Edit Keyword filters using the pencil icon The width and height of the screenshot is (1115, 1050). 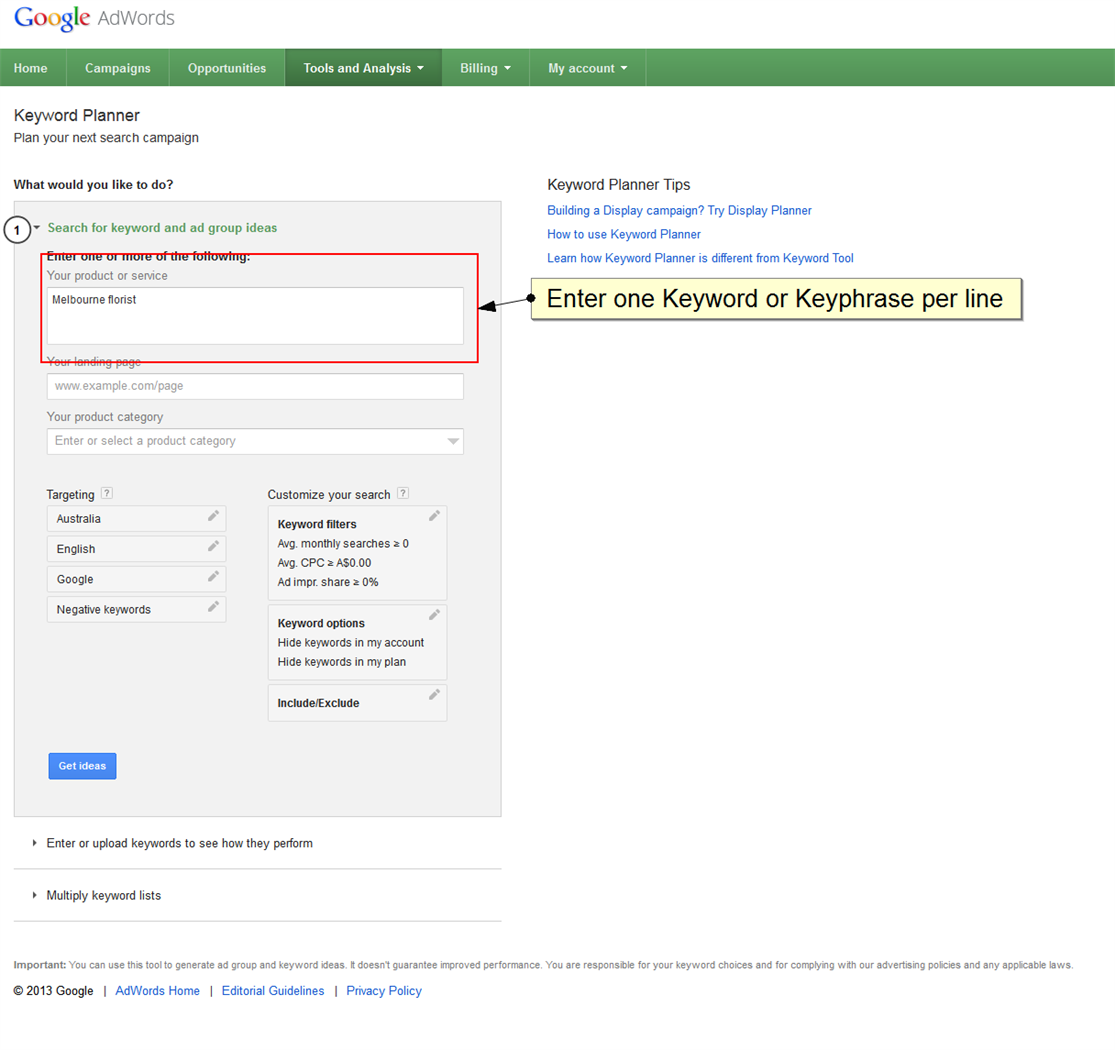tap(434, 516)
